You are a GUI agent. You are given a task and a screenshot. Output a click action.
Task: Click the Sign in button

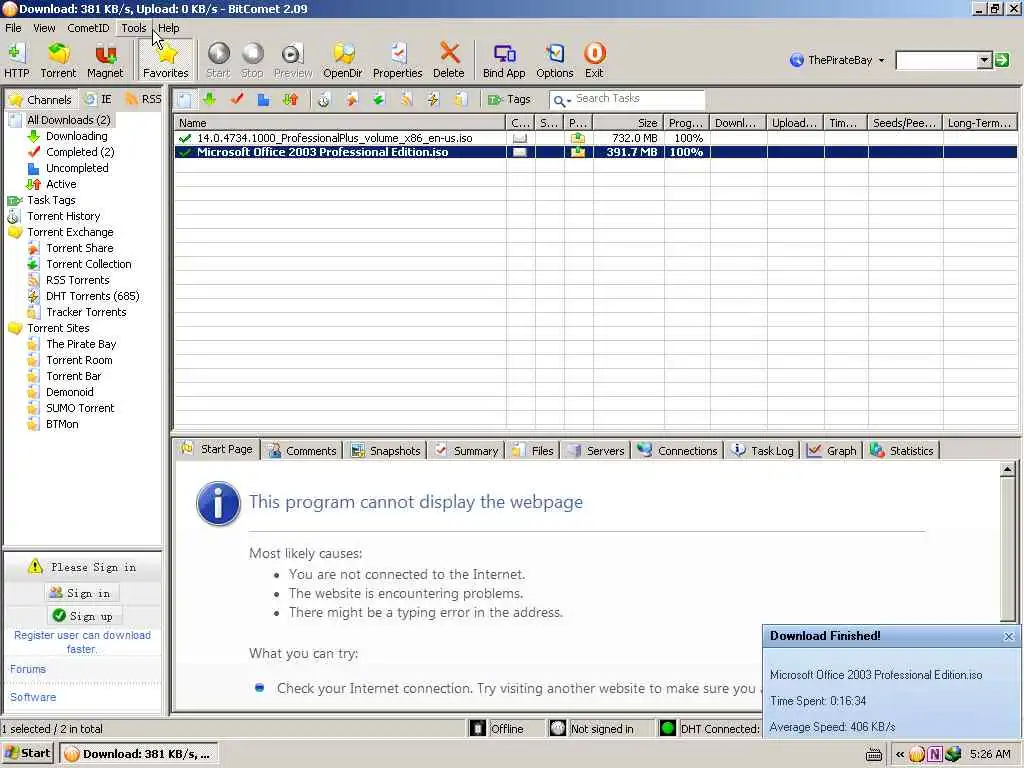pyautogui.click(x=81, y=593)
